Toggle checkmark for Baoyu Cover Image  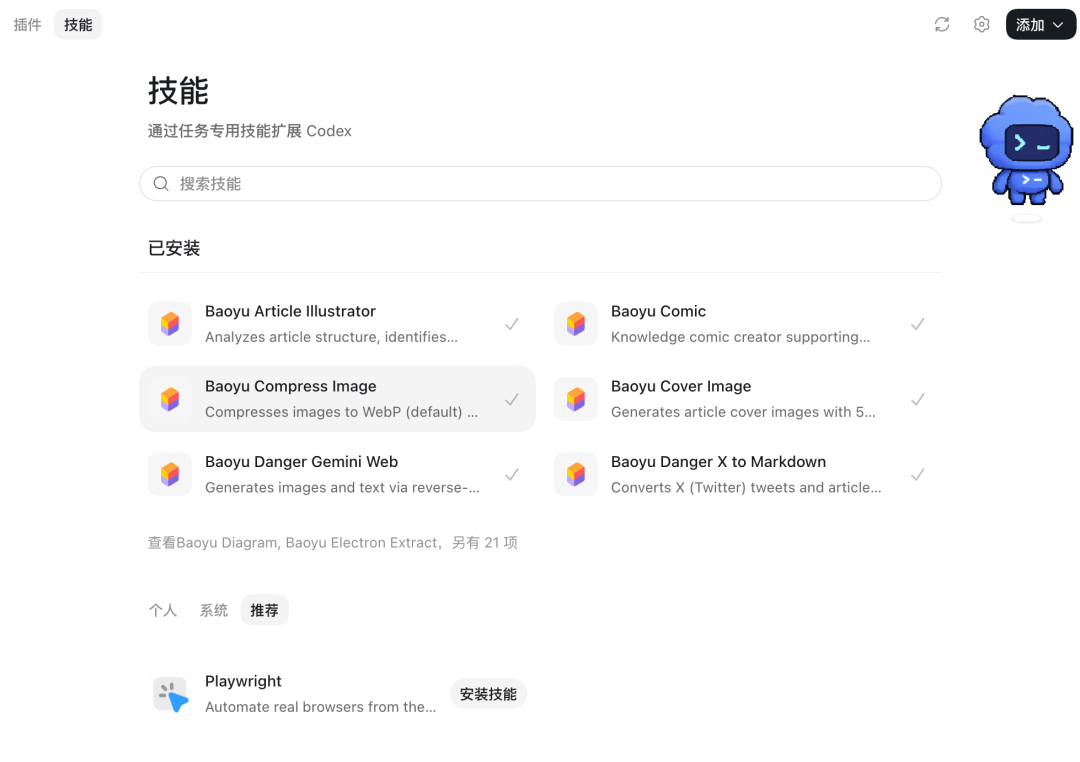pyautogui.click(x=917, y=399)
